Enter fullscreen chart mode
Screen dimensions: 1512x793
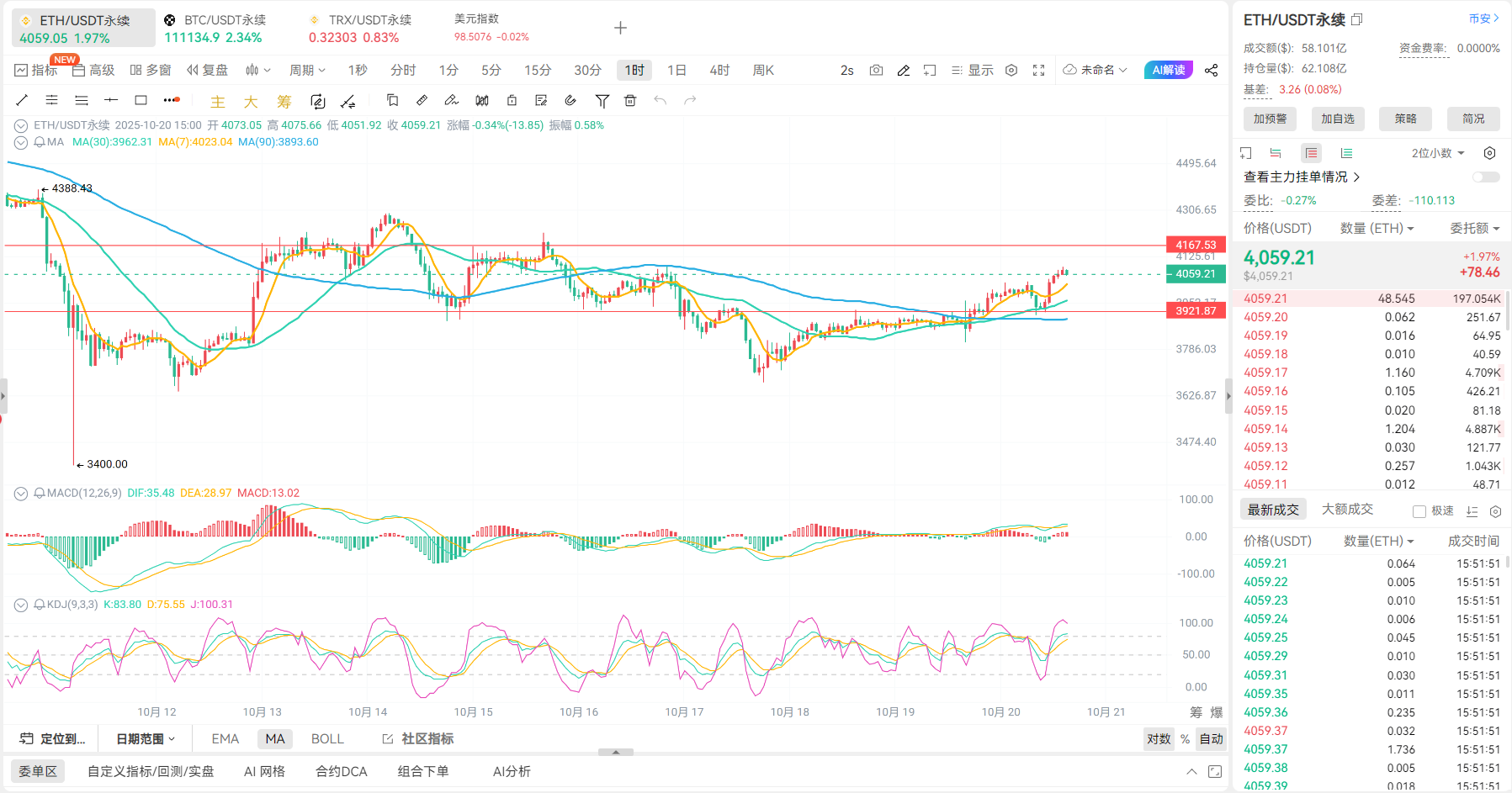1038,71
